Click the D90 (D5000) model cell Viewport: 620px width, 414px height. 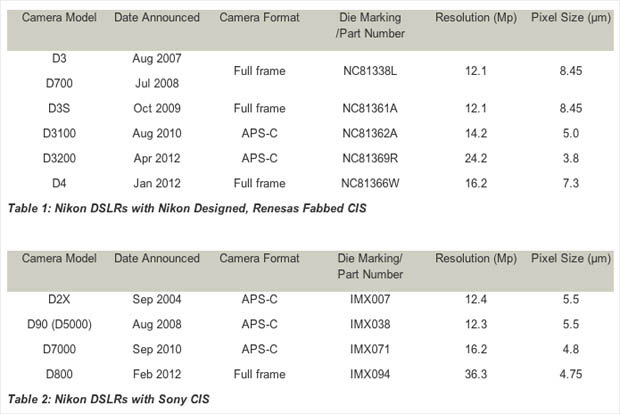[x=59, y=324]
